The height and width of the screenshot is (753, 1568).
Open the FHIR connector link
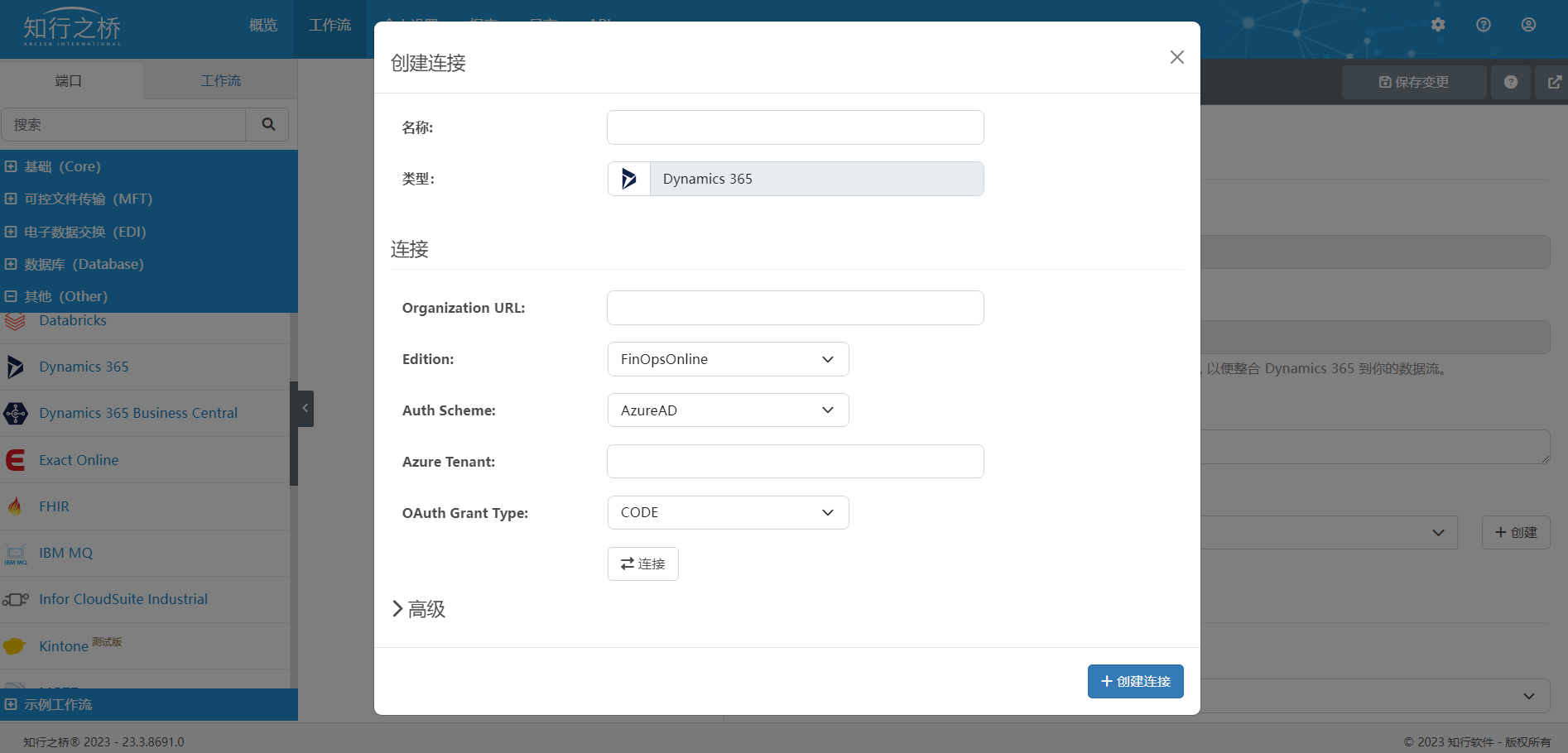55,506
